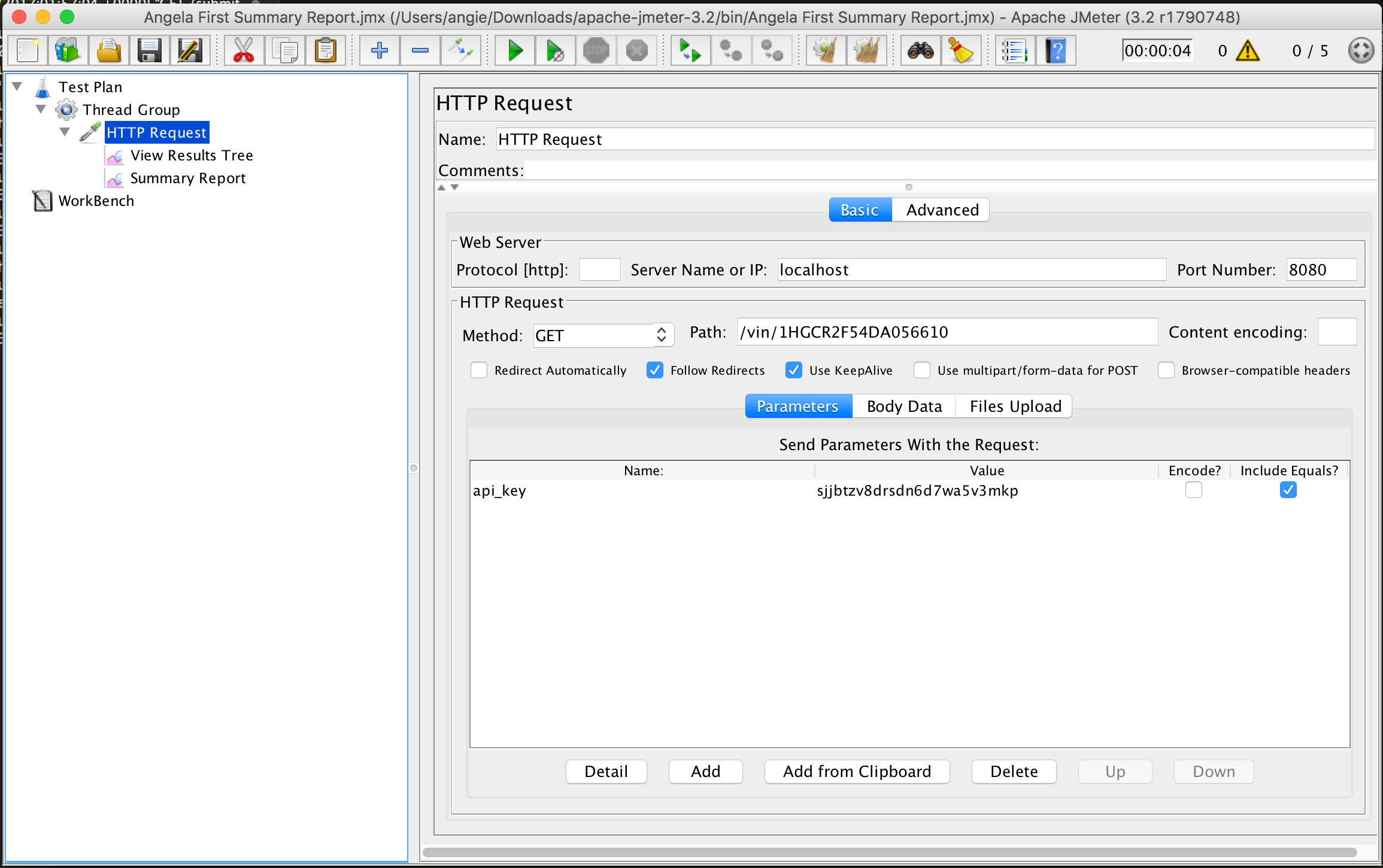
Task: Open the Templates icon in the toolbar
Action: point(67,50)
